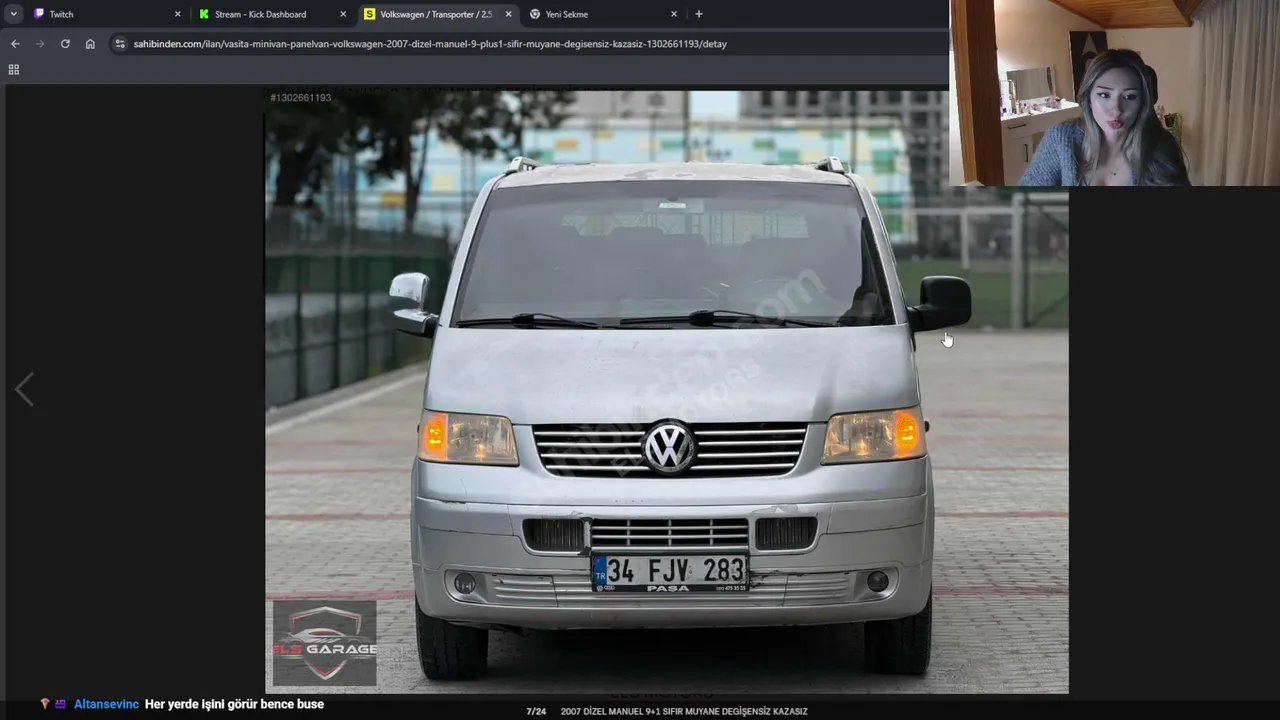The image size is (1280, 720).
Task: Reload the current page
Action: point(65,44)
